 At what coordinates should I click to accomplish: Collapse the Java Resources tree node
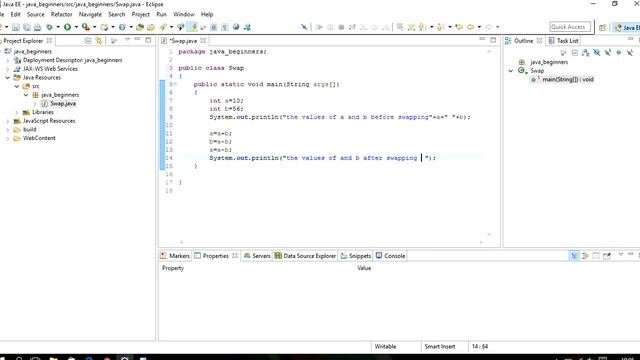click(8, 78)
